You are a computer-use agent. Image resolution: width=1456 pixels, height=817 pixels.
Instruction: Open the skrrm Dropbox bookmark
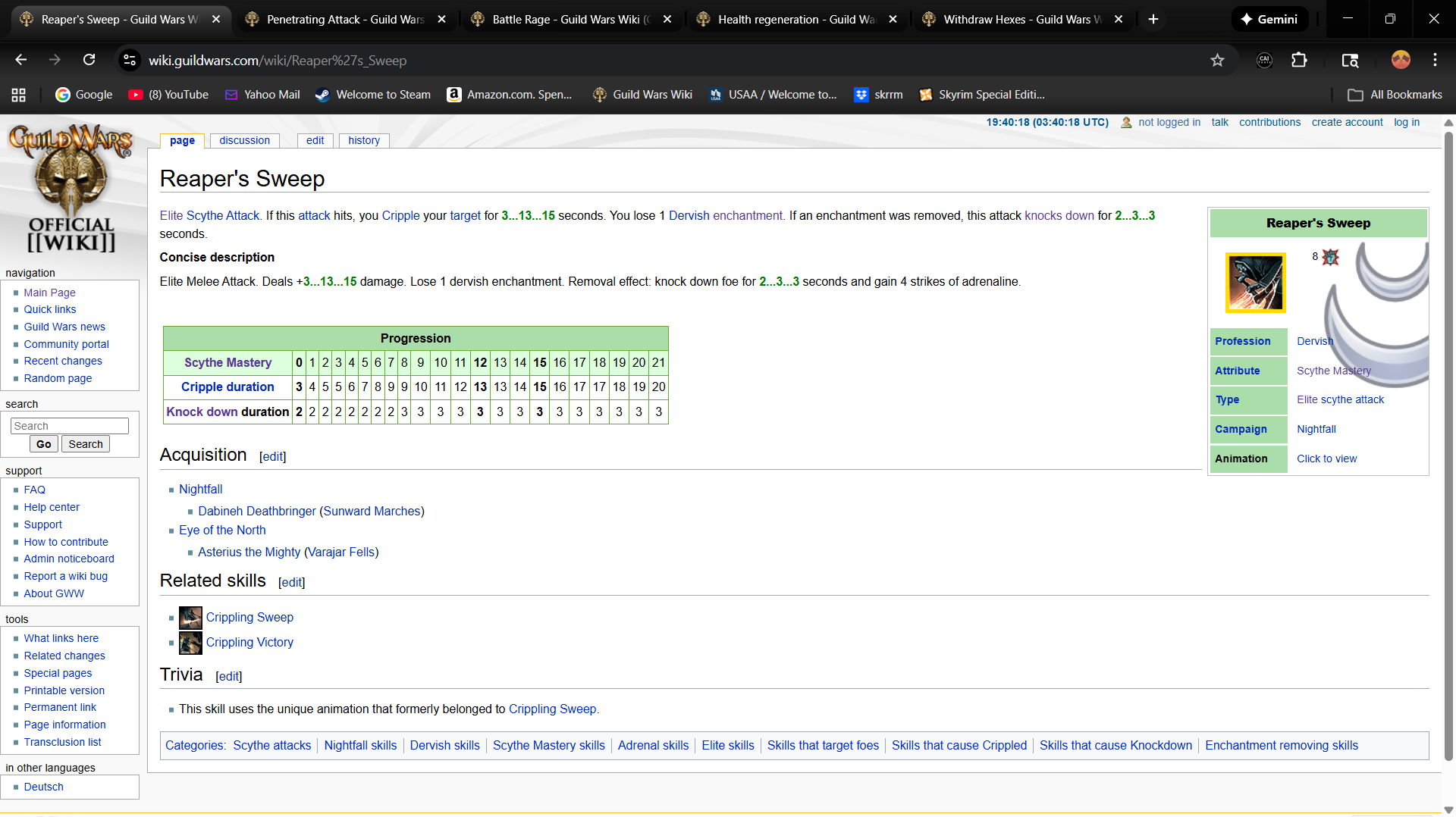(x=878, y=95)
